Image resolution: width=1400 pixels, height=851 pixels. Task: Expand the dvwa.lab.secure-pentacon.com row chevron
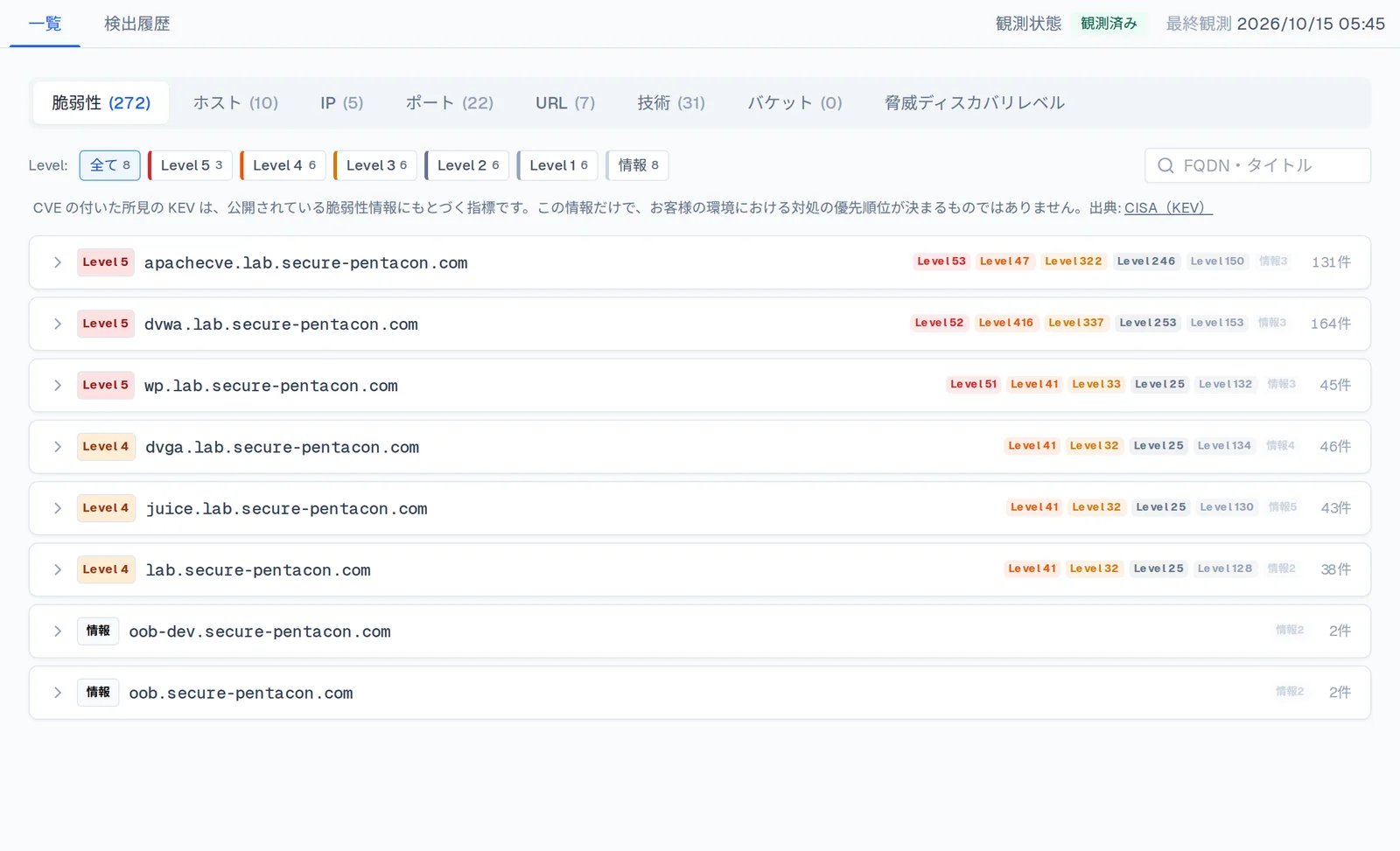point(58,324)
